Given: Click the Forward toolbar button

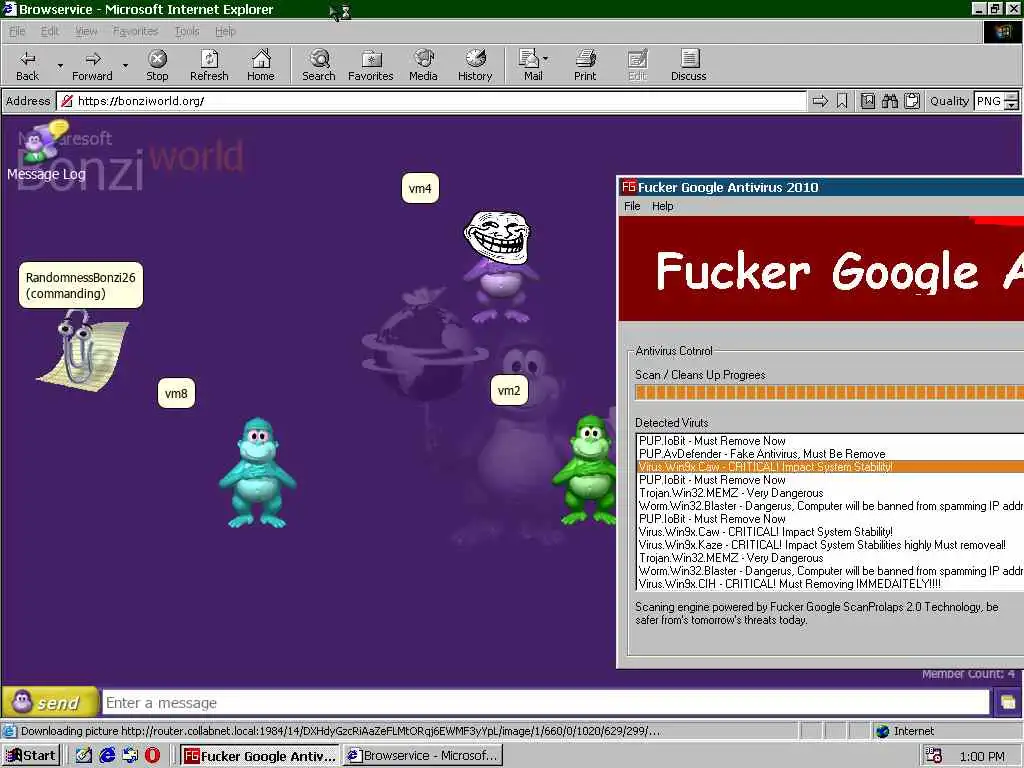Looking at the screenshot, I should coord(92,65).
